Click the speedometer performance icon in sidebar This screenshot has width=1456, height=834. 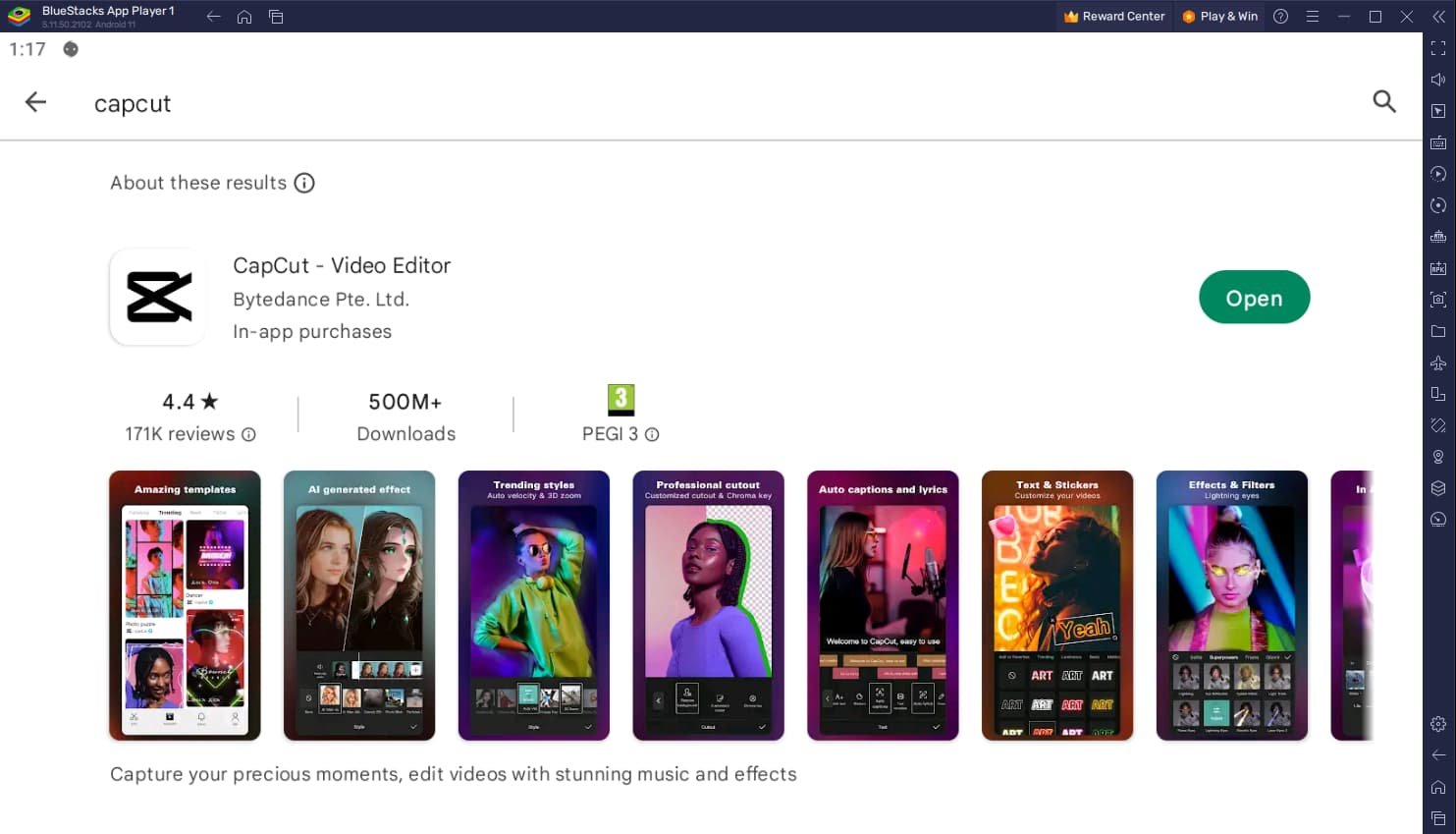click(x=1438, y=520)
